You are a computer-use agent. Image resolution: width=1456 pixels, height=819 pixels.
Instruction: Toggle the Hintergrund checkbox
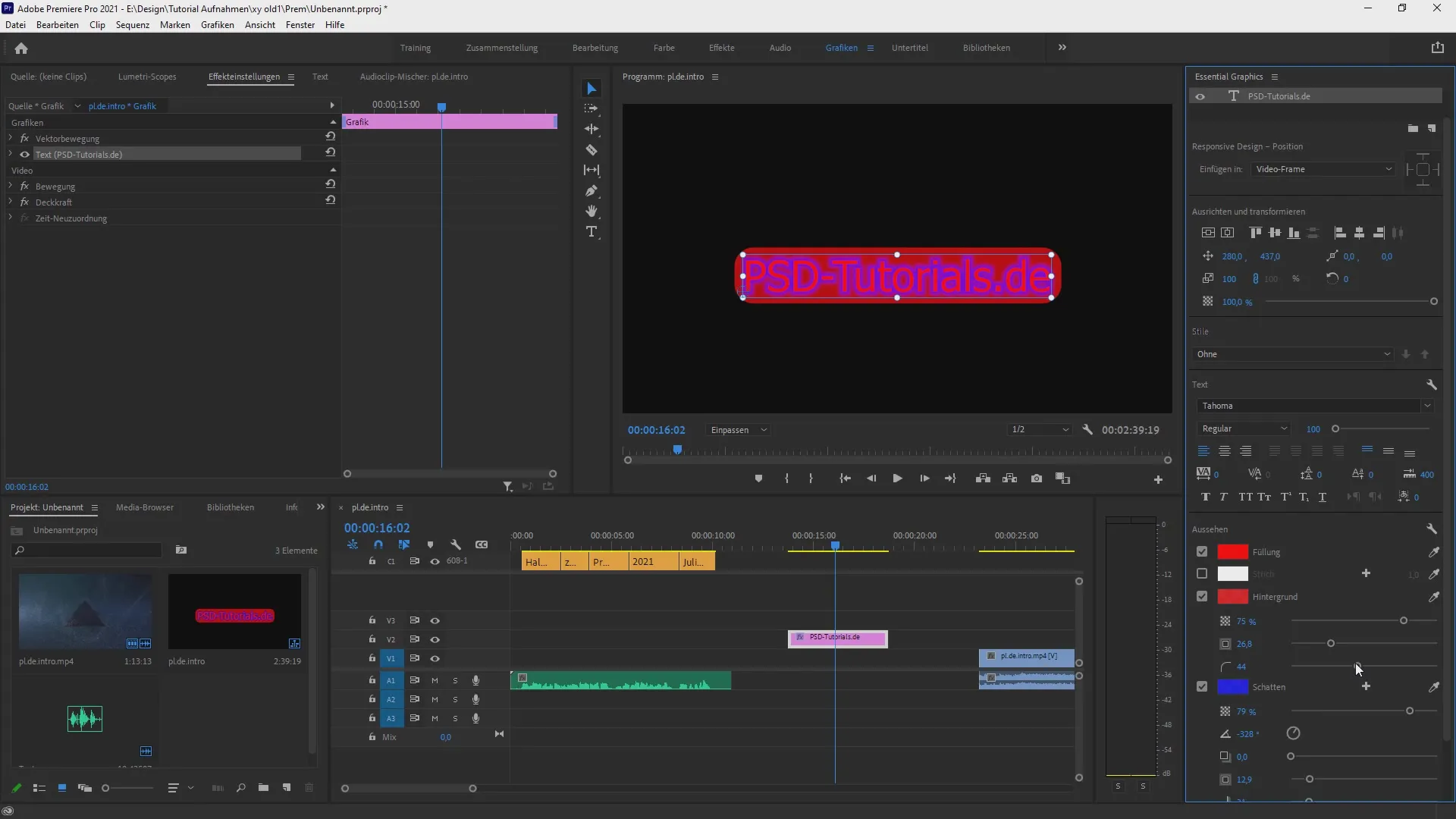click(1202, 597)
